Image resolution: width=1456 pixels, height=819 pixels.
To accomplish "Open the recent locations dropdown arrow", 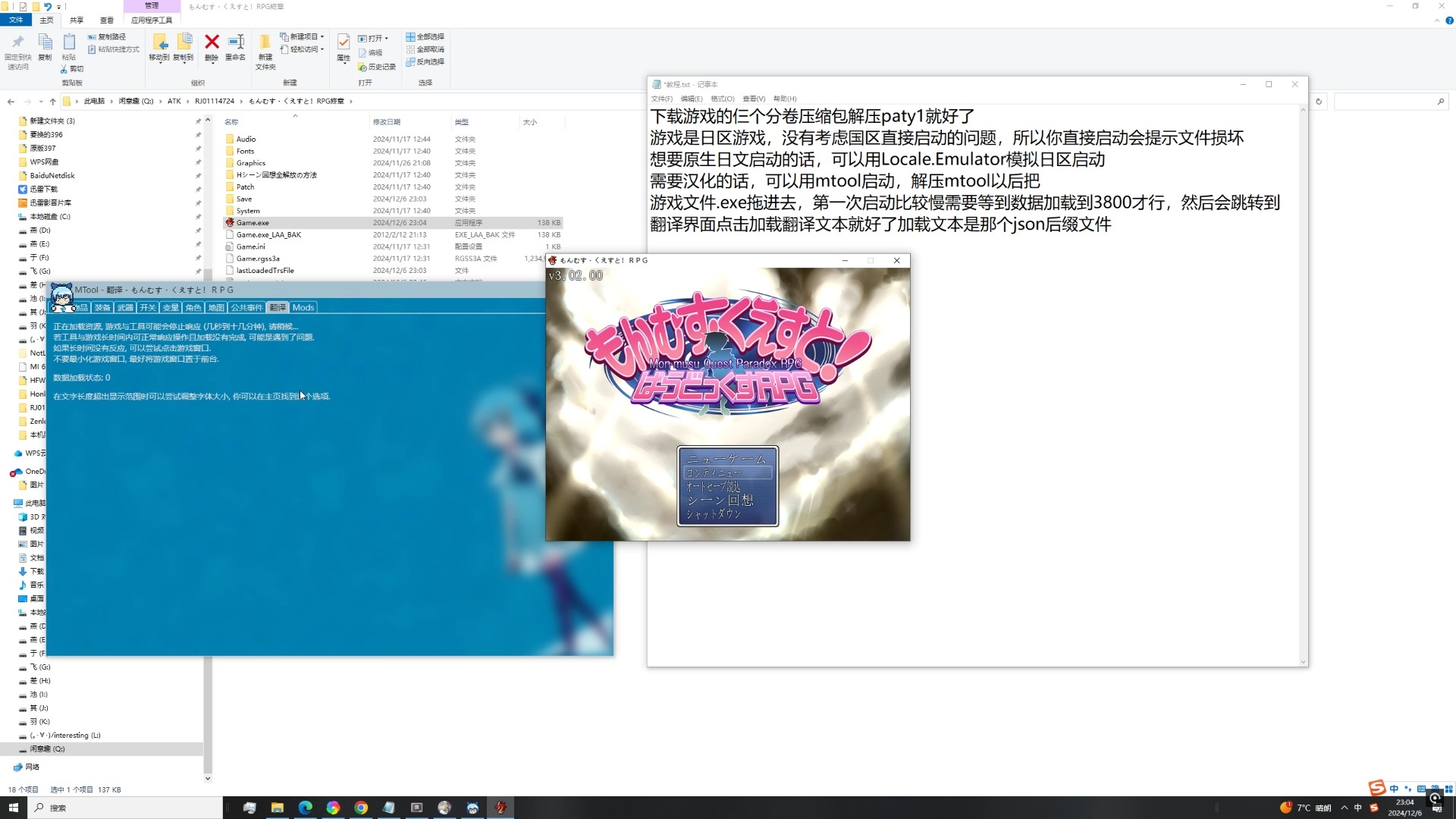I will tap(40, 101).
